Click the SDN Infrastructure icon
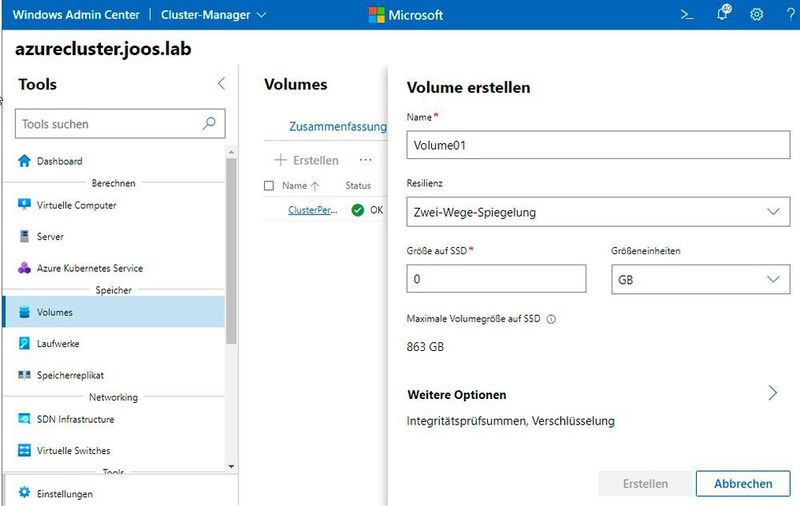 tap(24, 419)
